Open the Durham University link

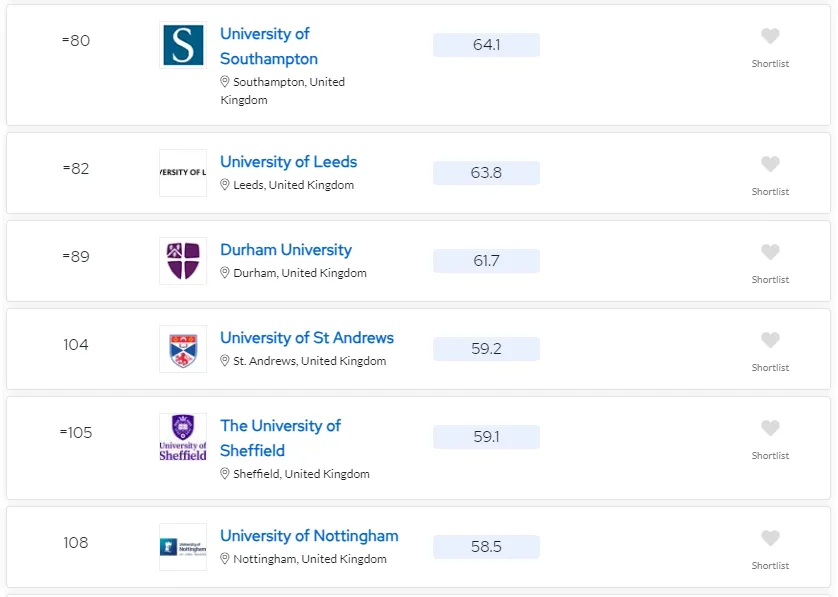point(286,250)
